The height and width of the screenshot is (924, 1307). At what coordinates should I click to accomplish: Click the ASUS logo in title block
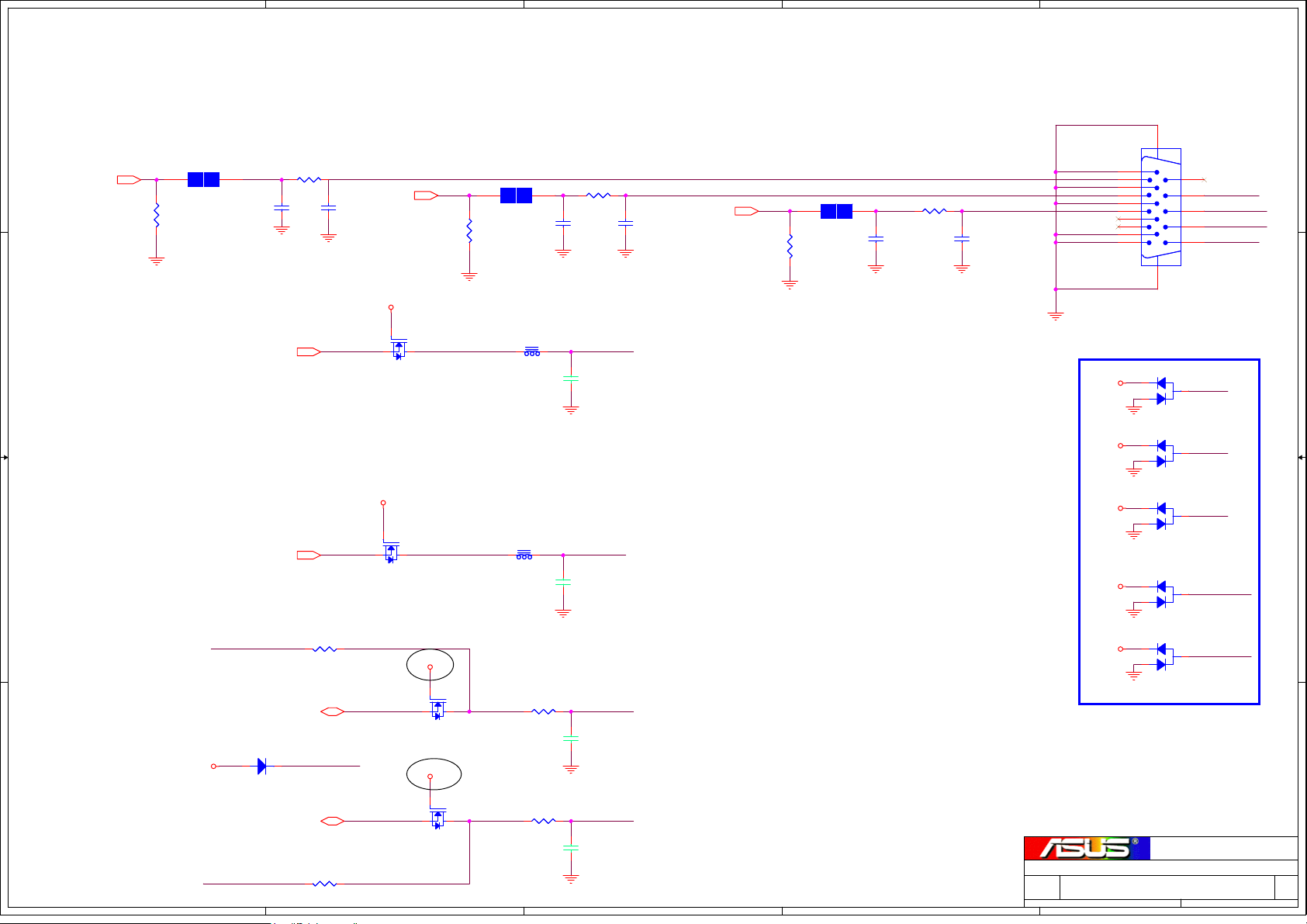1087,848
